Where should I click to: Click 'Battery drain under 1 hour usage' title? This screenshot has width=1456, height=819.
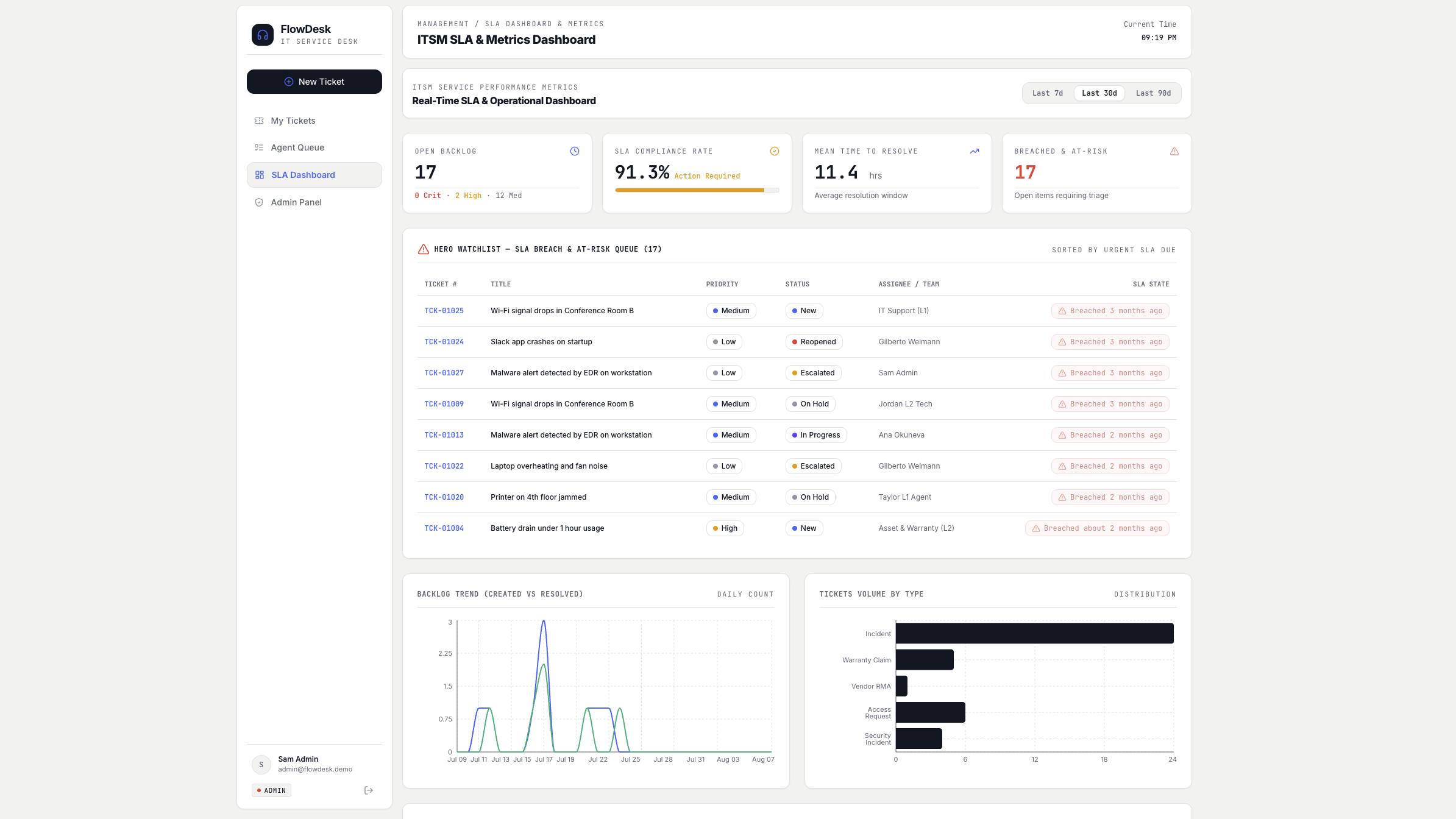[547, 528]
